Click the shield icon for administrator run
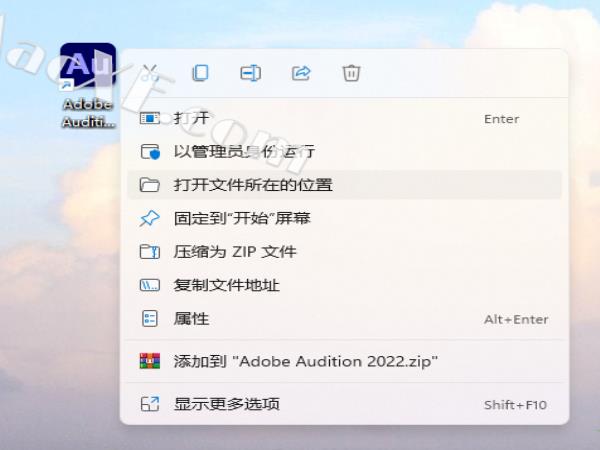Screen dimensions: 600x450 pos(150,152)
